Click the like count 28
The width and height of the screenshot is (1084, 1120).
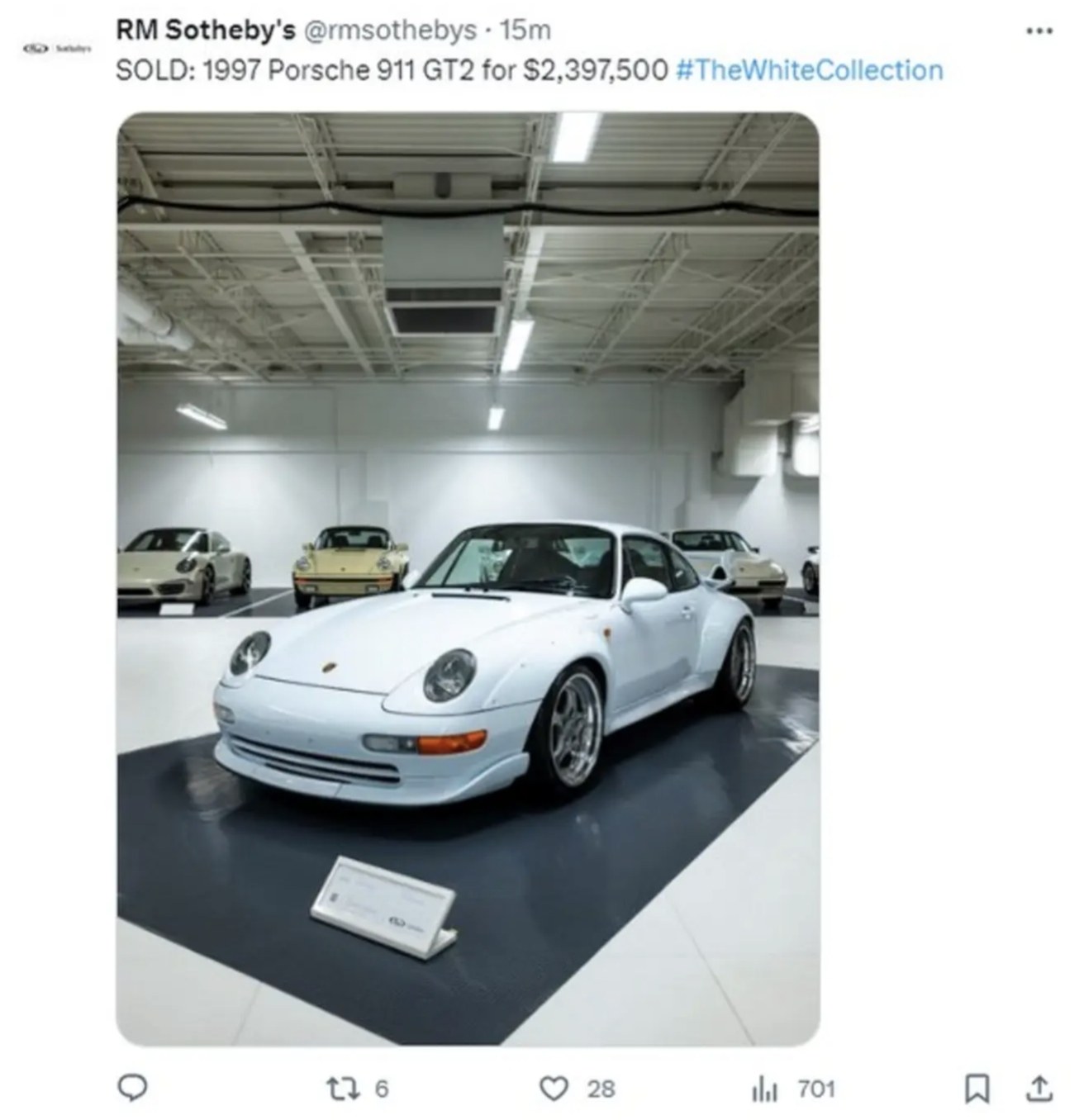[x=601, y=1089]
